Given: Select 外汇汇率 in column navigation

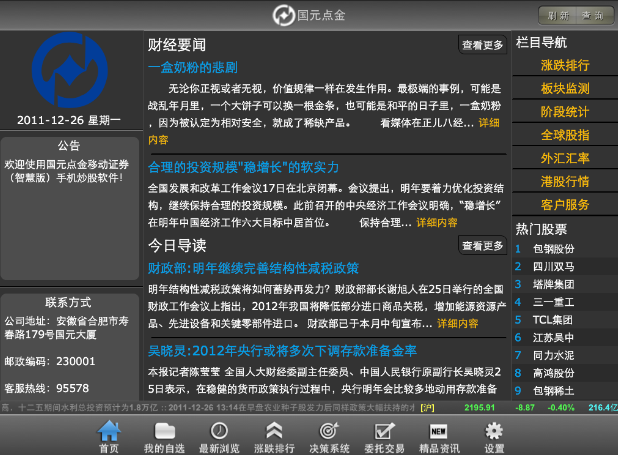Looking at the screenshot, I should click(564, 158).
